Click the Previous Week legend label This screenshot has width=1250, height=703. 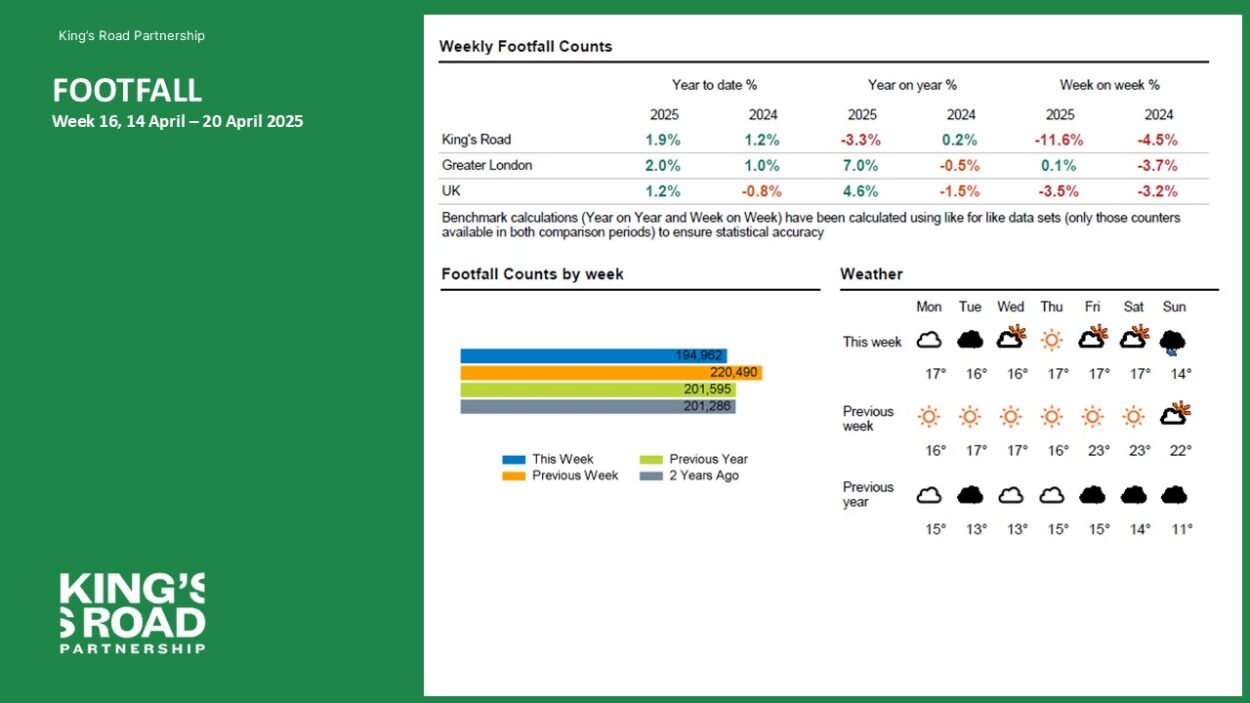(x=575, y=476)
